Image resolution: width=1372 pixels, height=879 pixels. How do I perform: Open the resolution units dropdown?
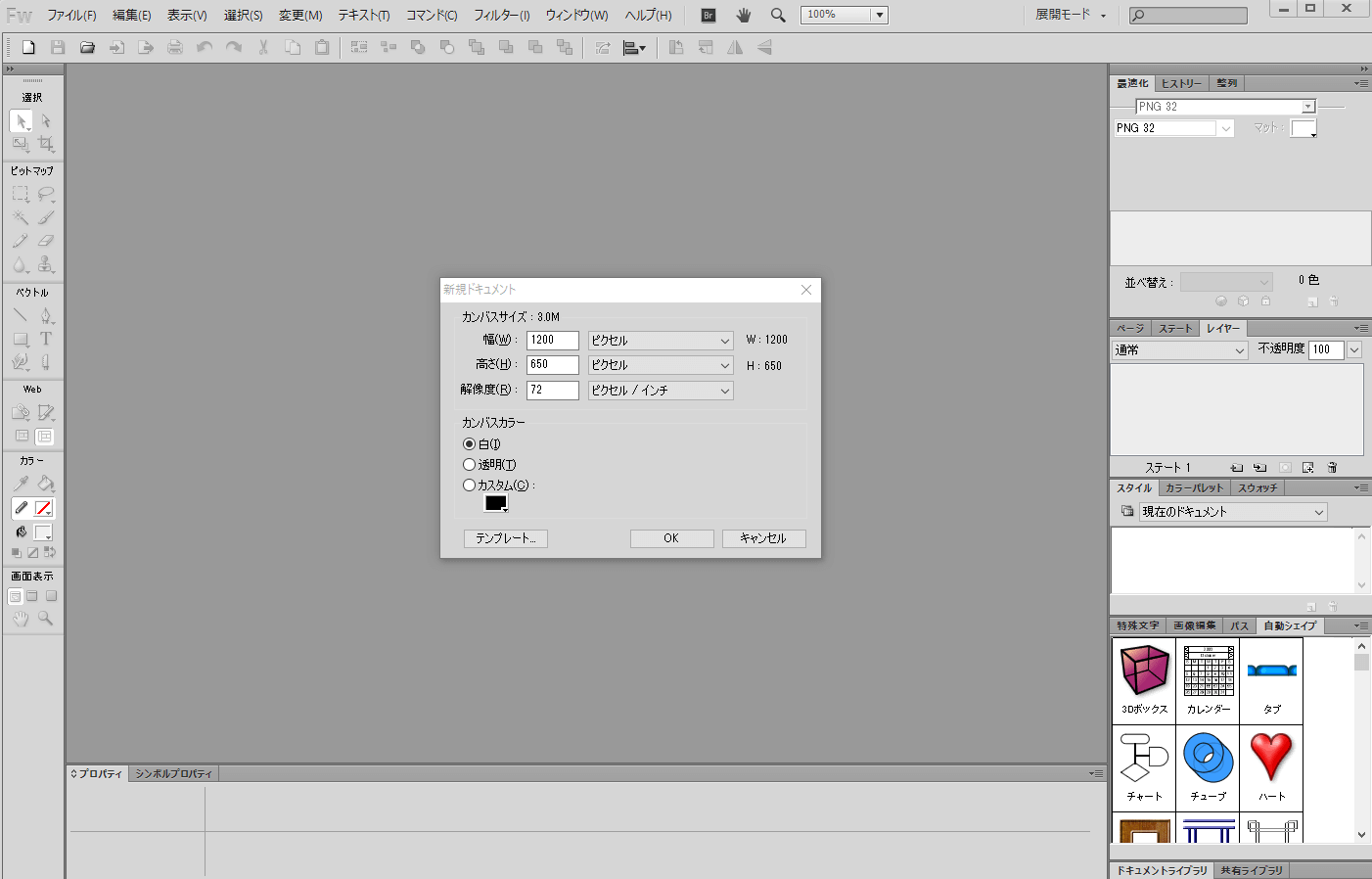[x=661, y=391]
